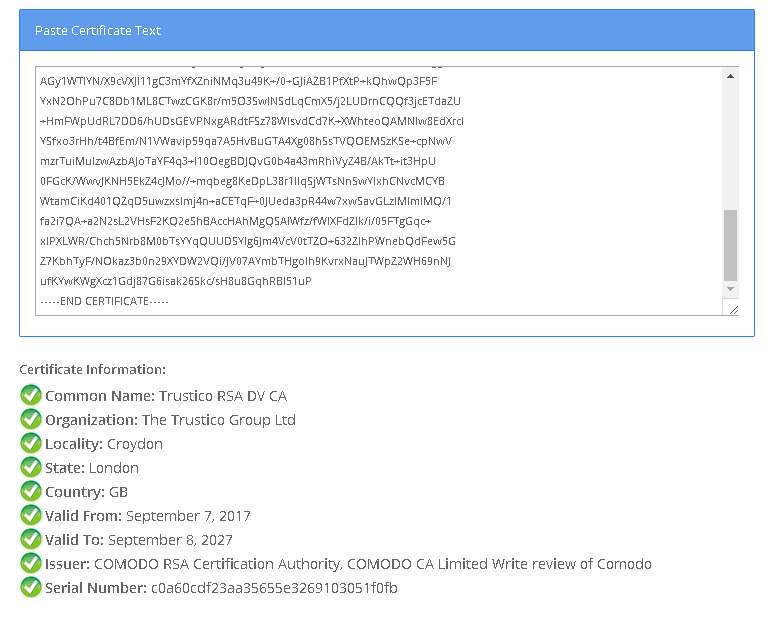Viewport: 767px width, 620px height.
Task: Click the green check next to Valid To
Action: pyautogui.click(x=30, y=540)
